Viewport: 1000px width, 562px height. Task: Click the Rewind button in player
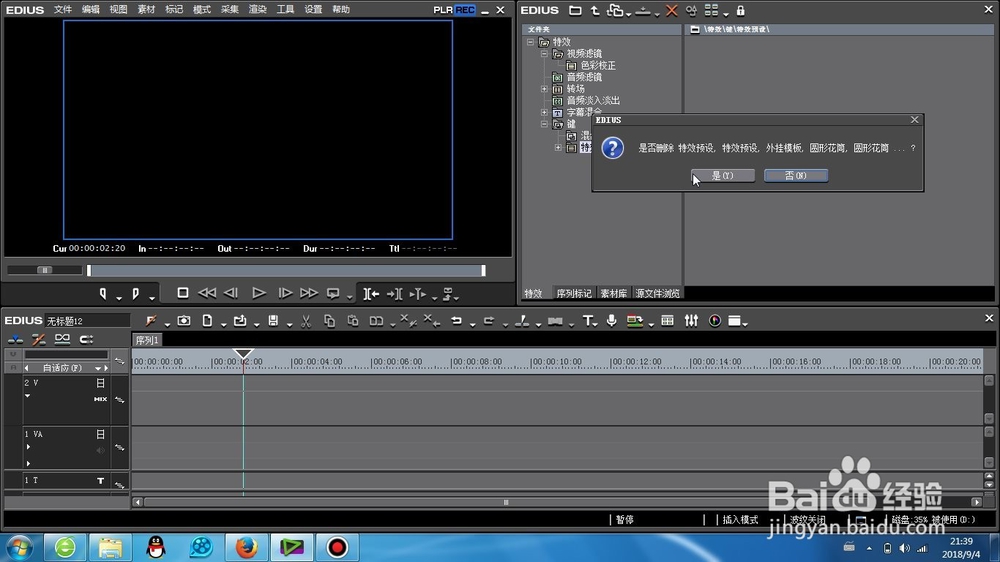(x=207, y=293)
